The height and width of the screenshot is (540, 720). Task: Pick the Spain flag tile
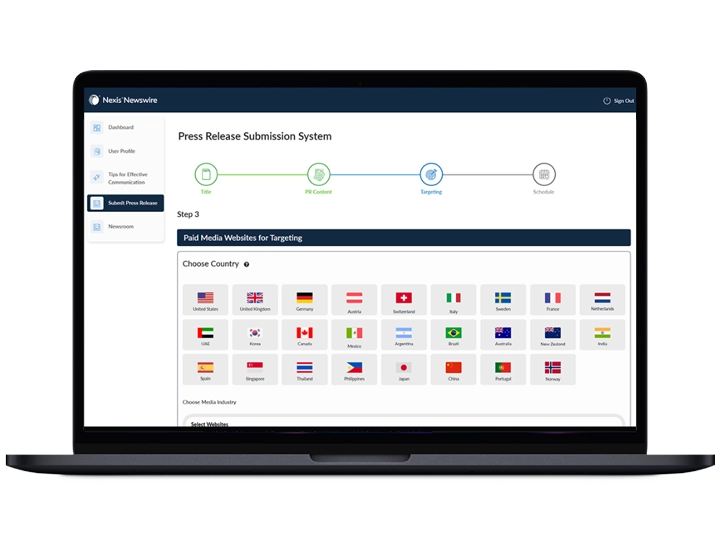(205, 369)
